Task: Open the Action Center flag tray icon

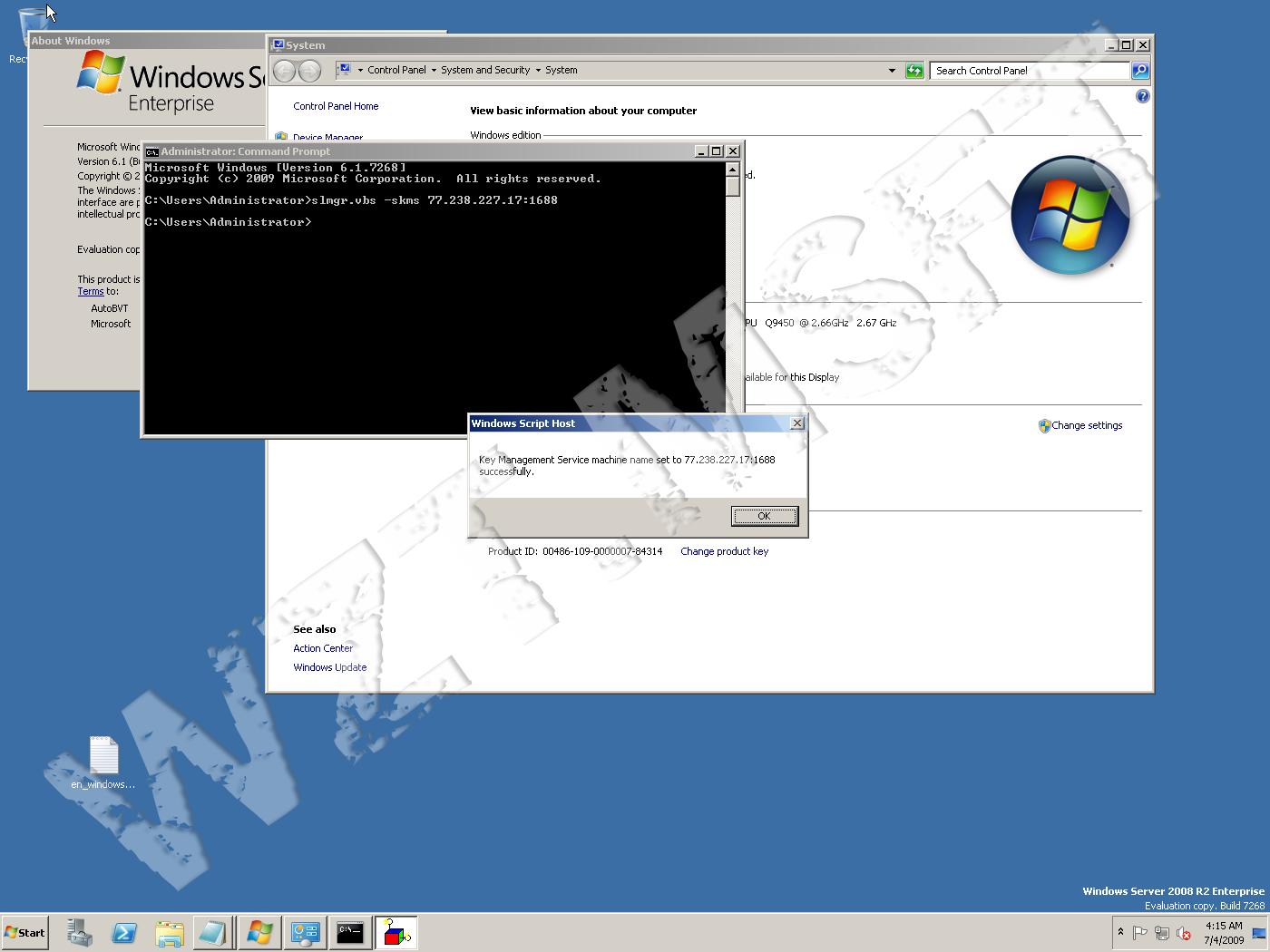Action: [x=1140, y=933]
